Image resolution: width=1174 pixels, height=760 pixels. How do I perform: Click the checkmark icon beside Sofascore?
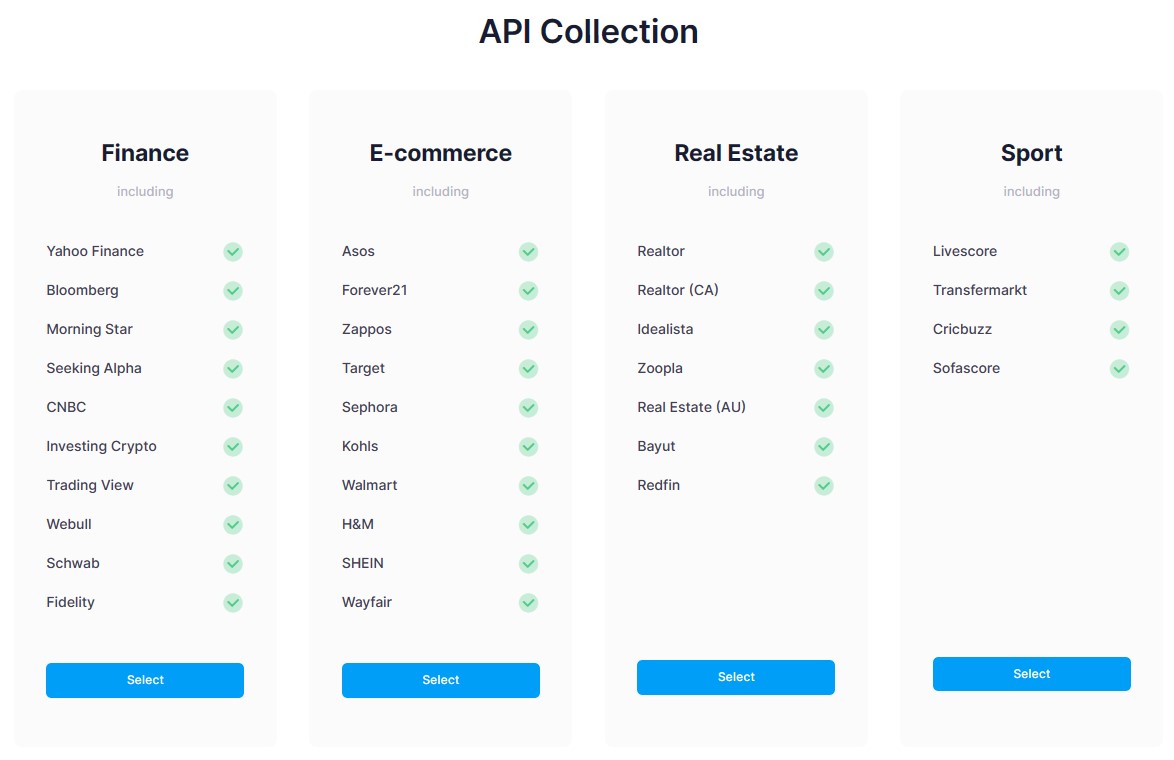[1119, 369]
